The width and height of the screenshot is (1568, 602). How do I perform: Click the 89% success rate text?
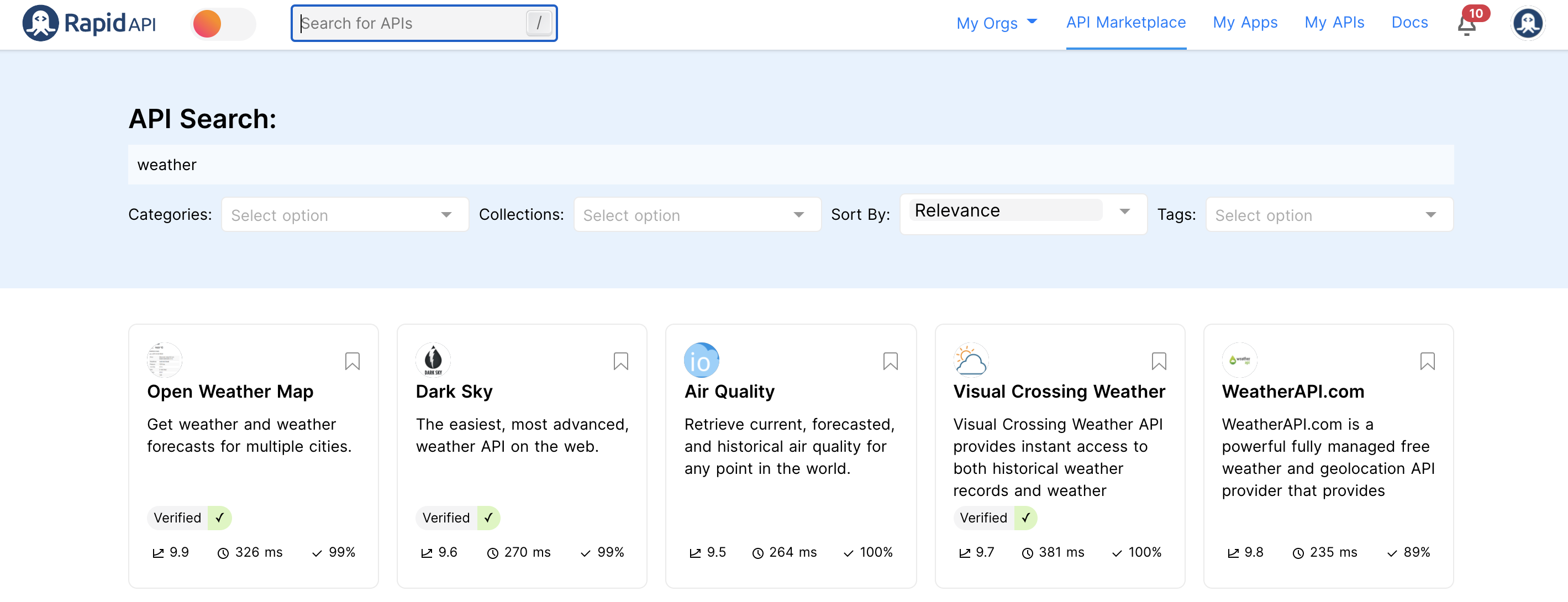[x=1417, y=552]
